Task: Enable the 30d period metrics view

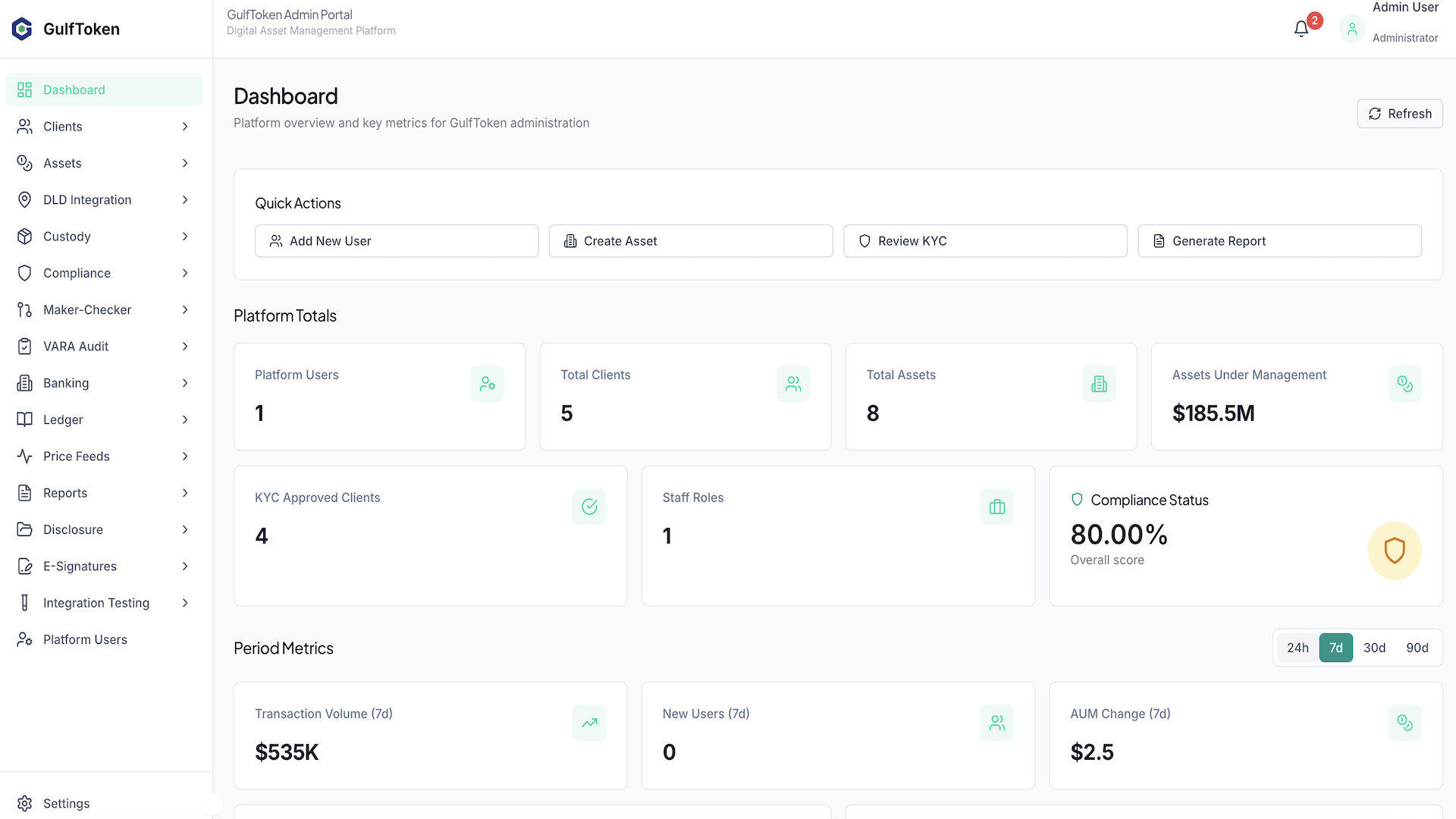Action: (x=1375, y=648)
